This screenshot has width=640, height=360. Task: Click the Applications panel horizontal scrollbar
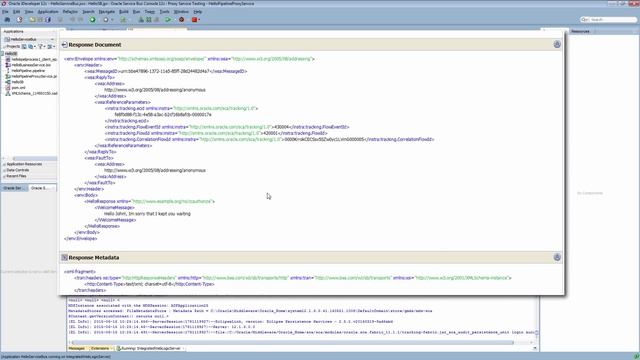click(x=35, y=159)
